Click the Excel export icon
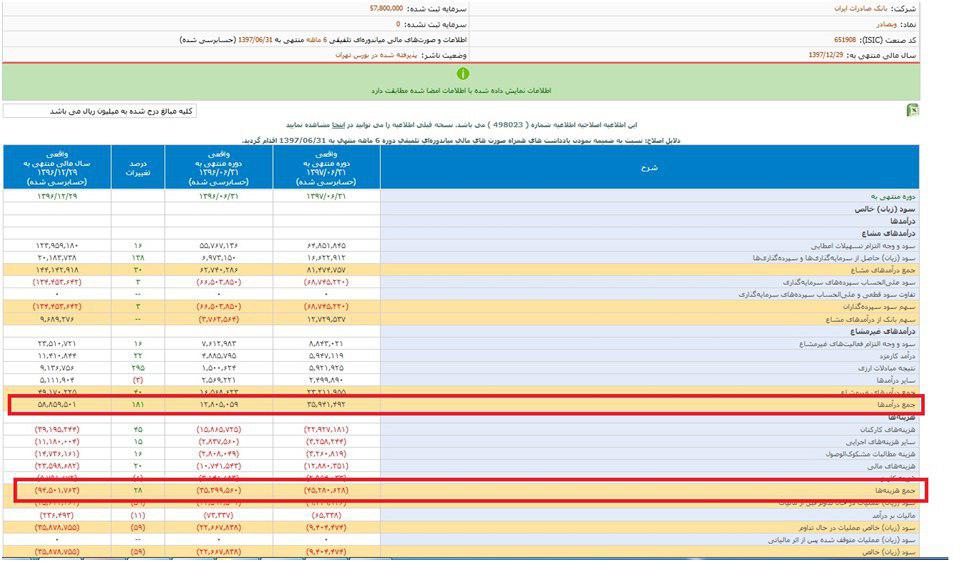Viewport: 979px width, 562px height. tap(911, 111)
